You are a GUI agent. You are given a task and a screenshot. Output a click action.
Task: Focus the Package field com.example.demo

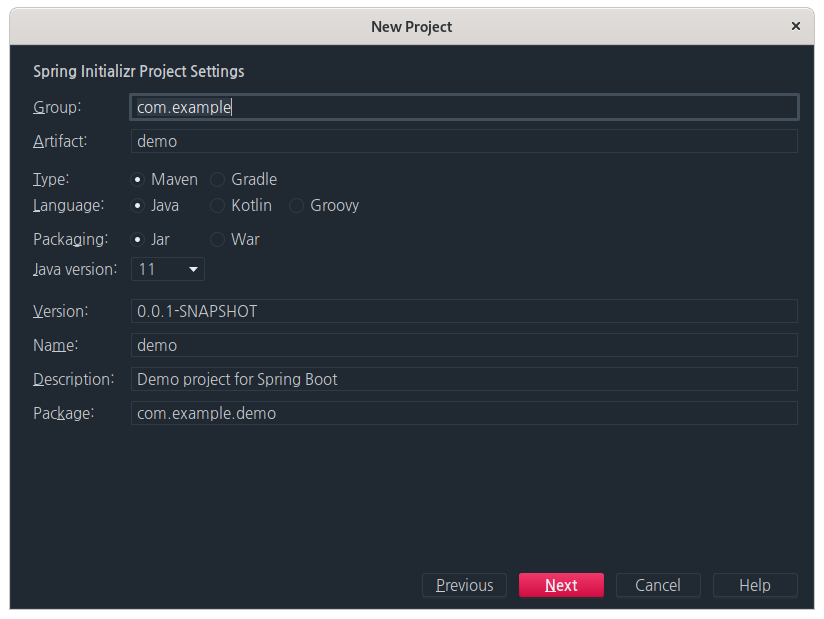coord(464,414)
